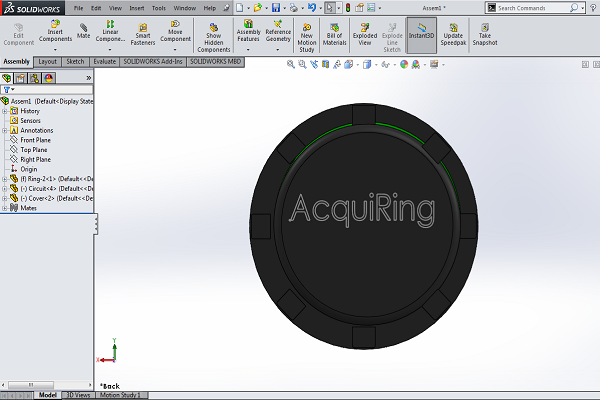Create an Exploded View
This screenshot has width=600, height=400.
coord(365,34)
